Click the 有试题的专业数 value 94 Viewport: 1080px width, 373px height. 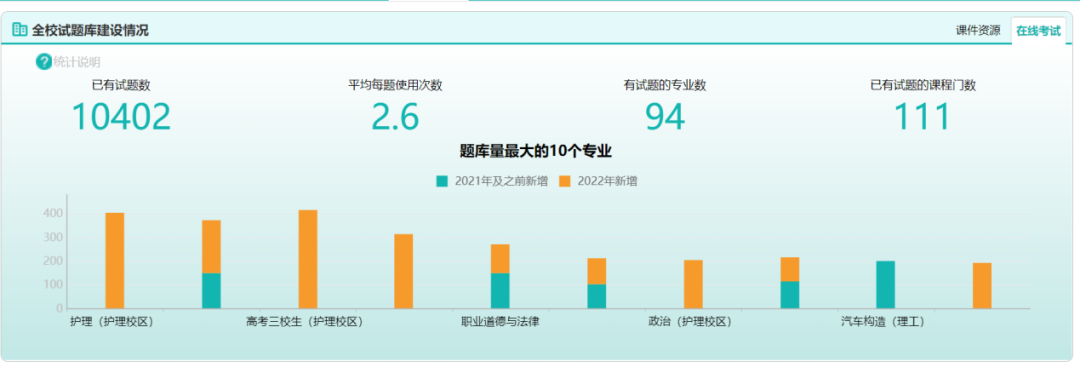665,117
